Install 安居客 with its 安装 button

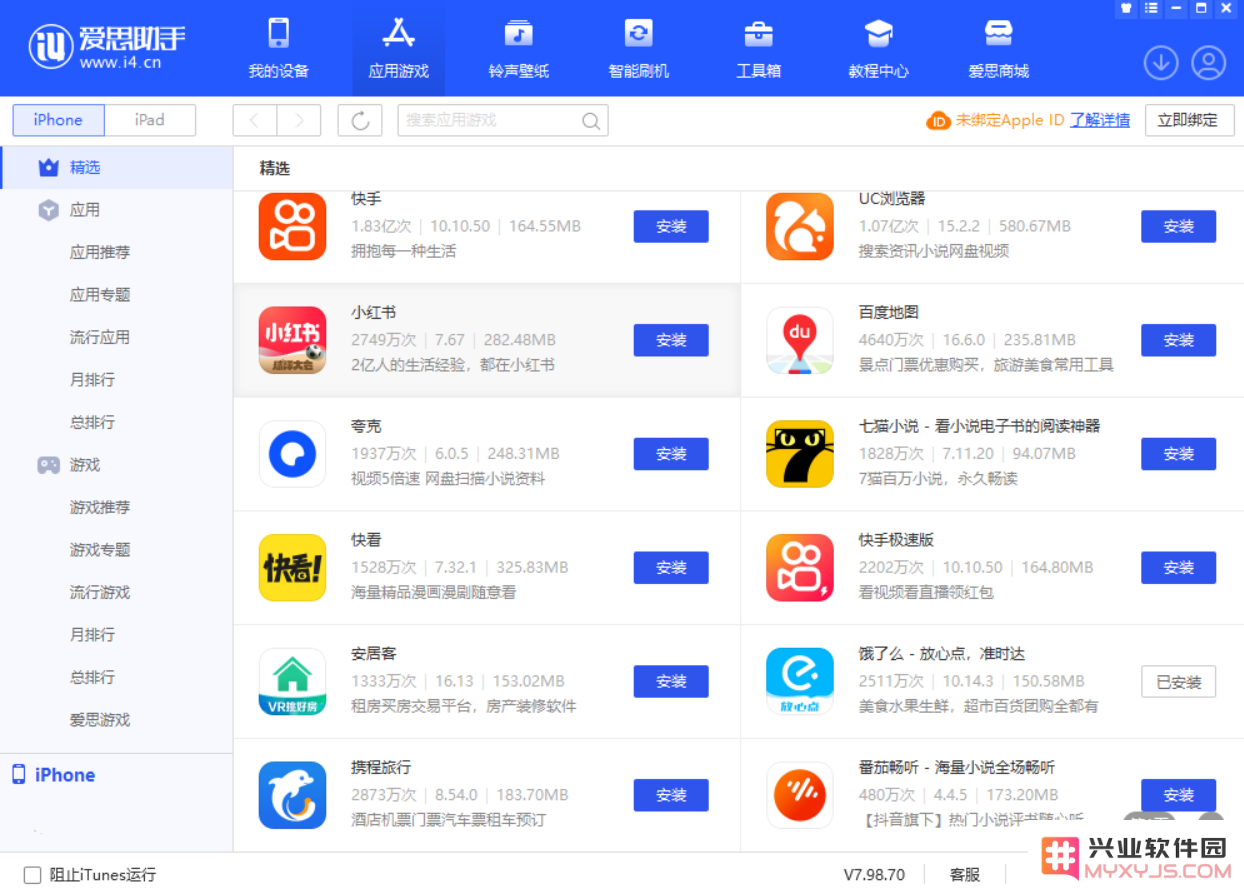point(671,682)
